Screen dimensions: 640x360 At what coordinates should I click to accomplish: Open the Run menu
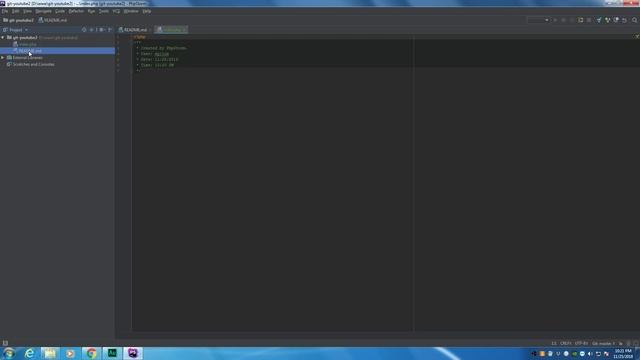click(91, 11)
